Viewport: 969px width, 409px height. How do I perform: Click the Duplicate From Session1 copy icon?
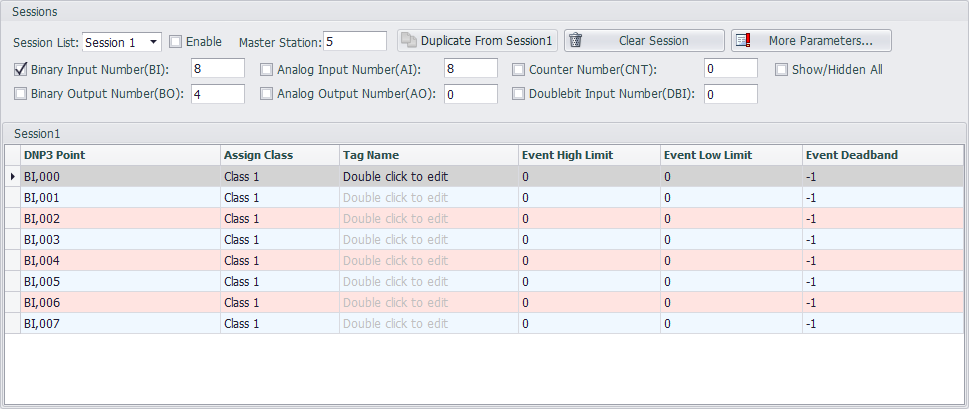click(408, 41)
